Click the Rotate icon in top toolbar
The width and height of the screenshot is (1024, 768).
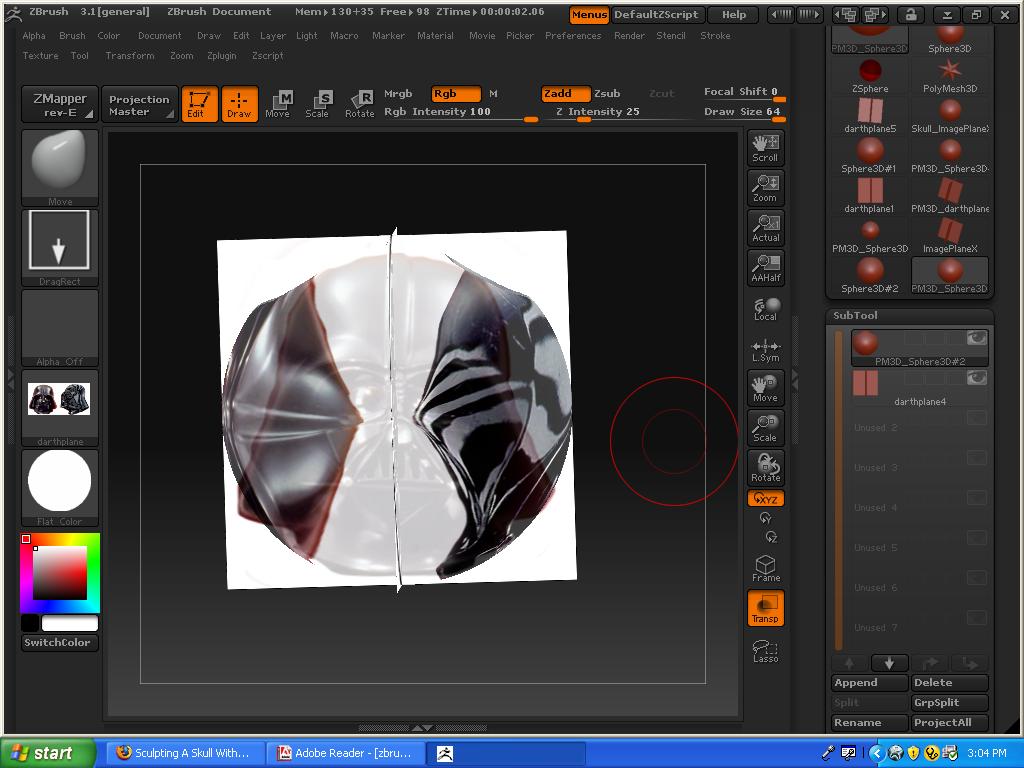(x=359, y=103)
